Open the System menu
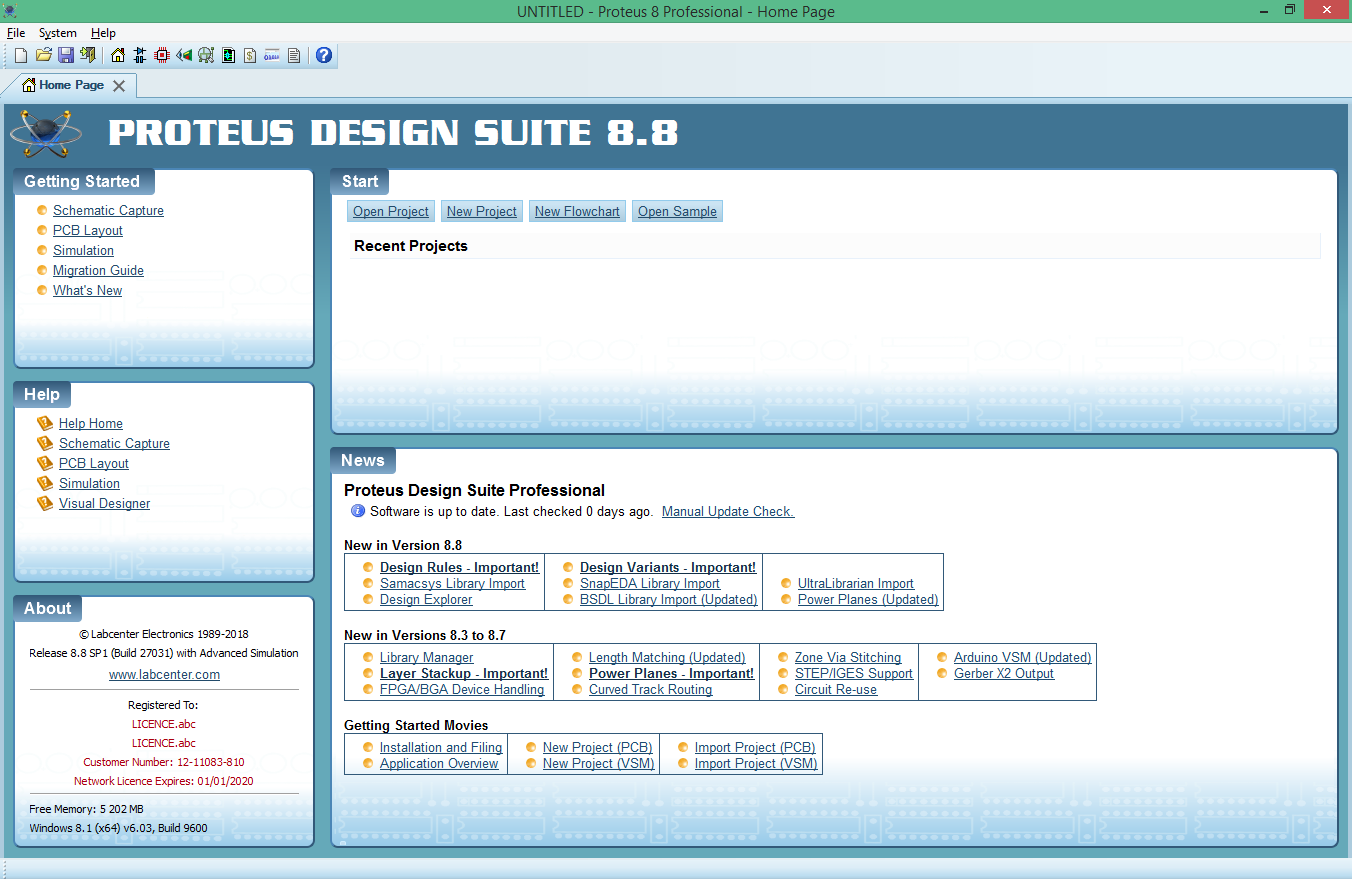Image resolution: width=1352 pixels, height=879 pixels. coord(57,33)
